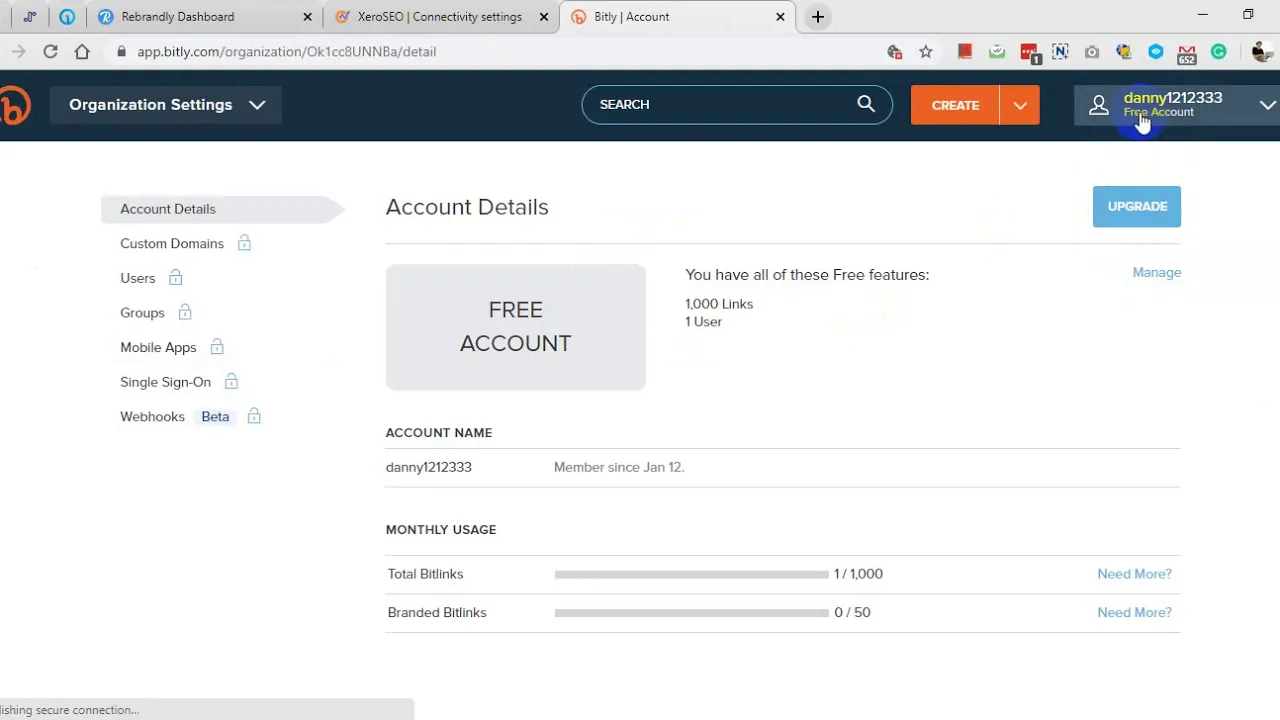The height and width of the screenshot is (720, 1280).
Task: Close the XeroSEO tab
Action: tap(544, 17)
